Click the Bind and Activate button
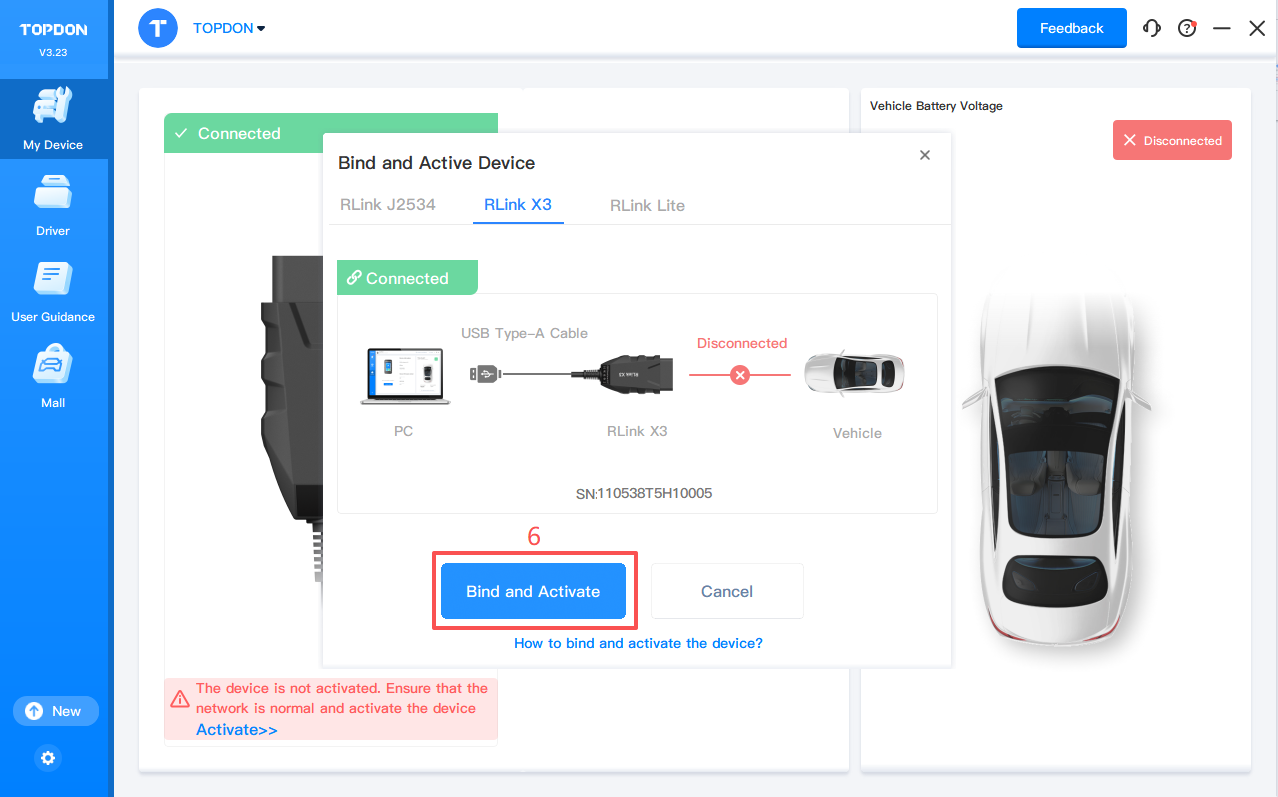 [533, 591]
